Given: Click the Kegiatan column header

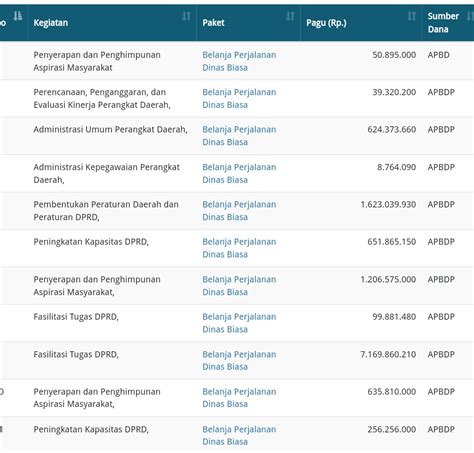Looking at the screenshot, I should (112, 23).
